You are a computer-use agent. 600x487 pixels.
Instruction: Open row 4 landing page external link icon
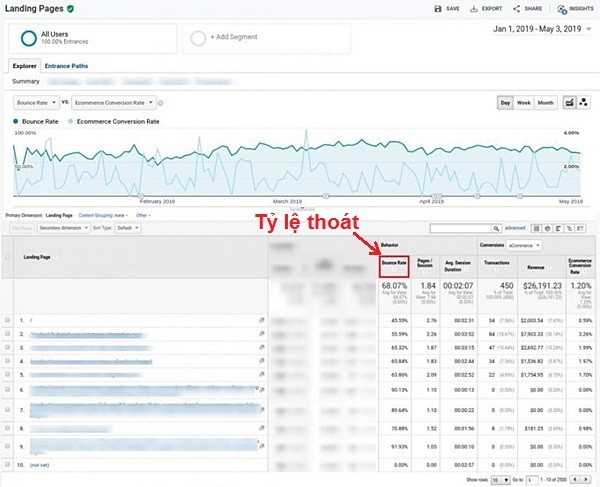coord(262,361)
